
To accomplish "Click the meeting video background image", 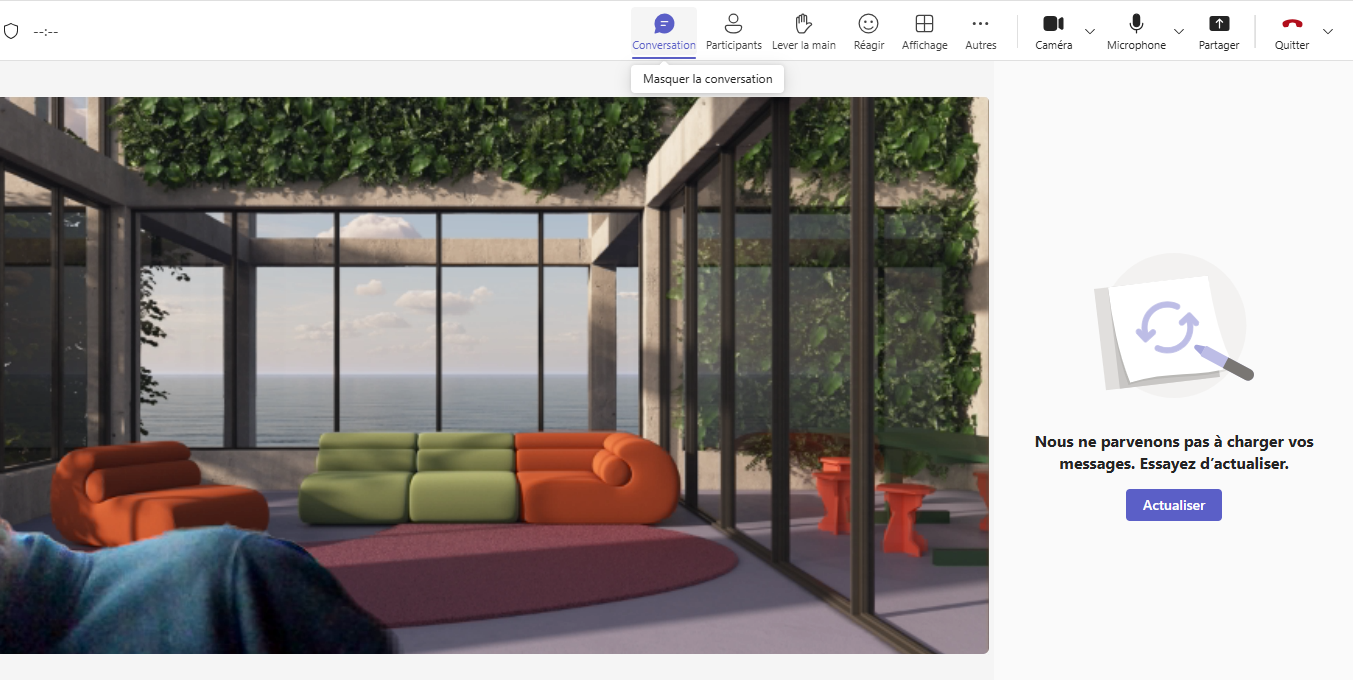I will [494, 375].
